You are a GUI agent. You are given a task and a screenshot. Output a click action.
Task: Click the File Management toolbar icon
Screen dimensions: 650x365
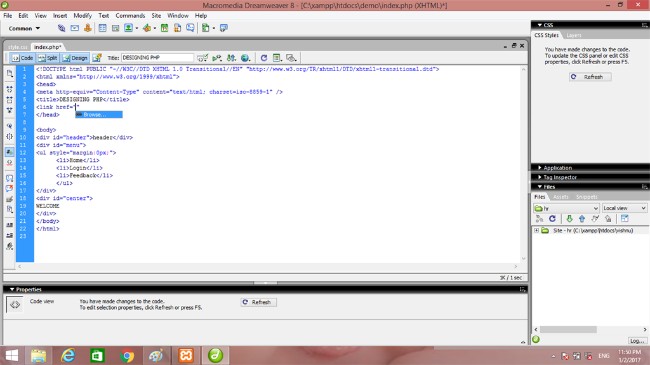[231, 58]
